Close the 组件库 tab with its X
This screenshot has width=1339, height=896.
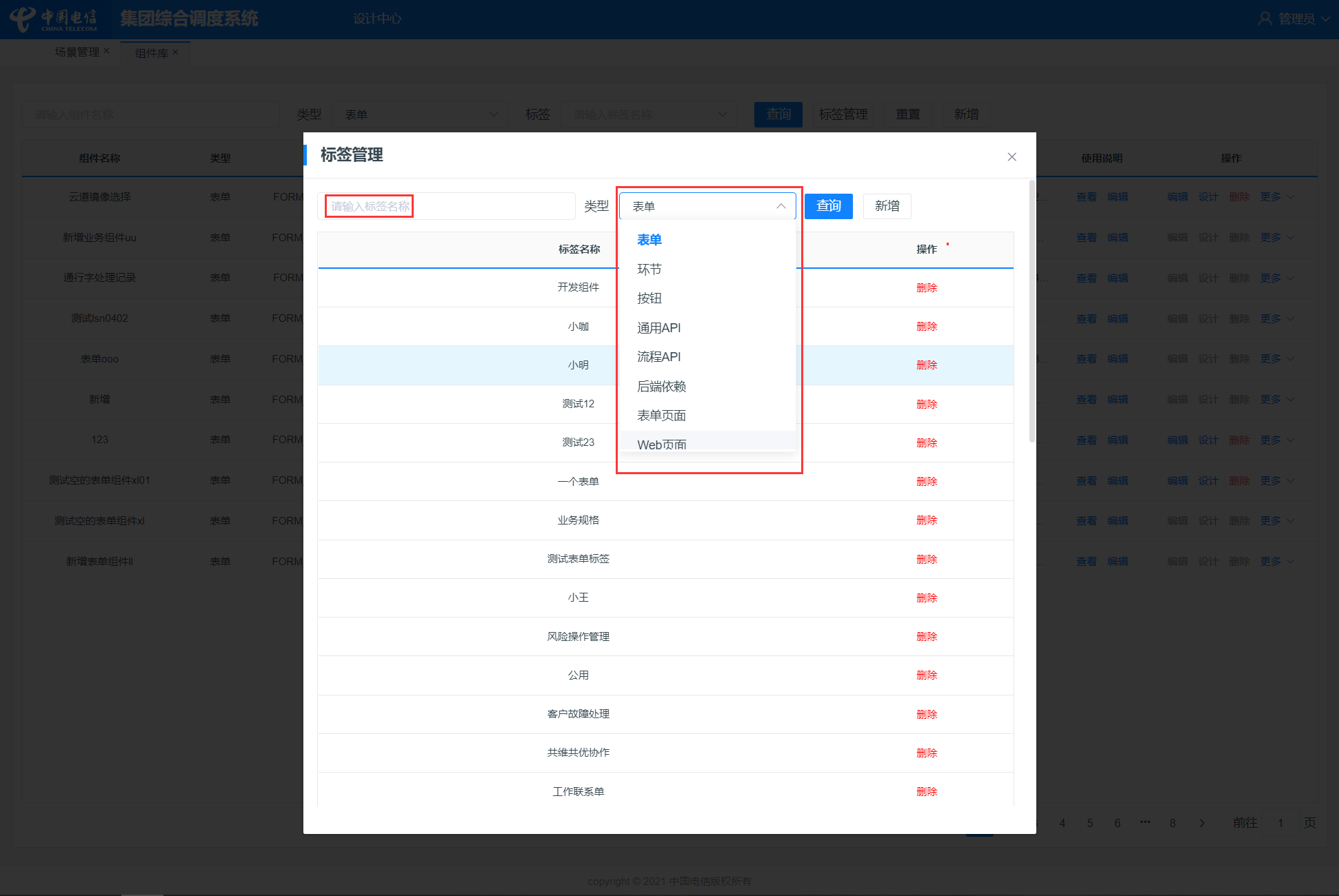click(x=175, y=52)
